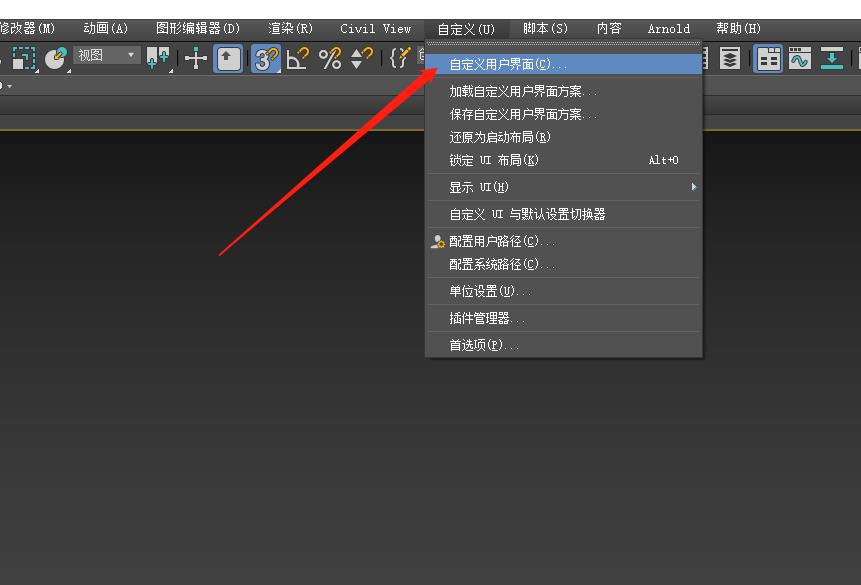Close the 自定义(U) menu from the menu bar
Screen dimensions: 861x585
coord(466,29)
